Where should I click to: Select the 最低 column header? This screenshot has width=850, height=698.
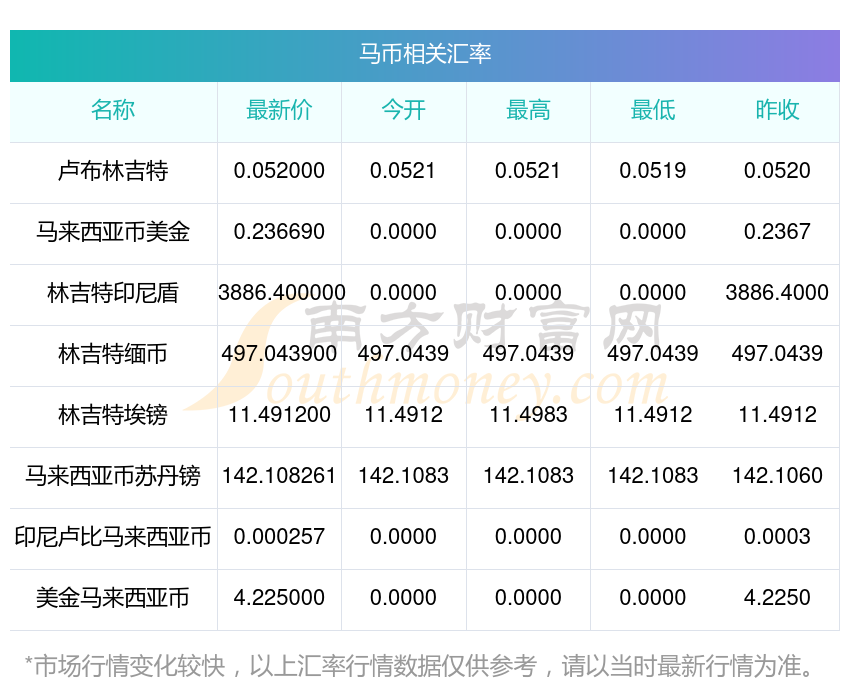[x=653, y=110]
